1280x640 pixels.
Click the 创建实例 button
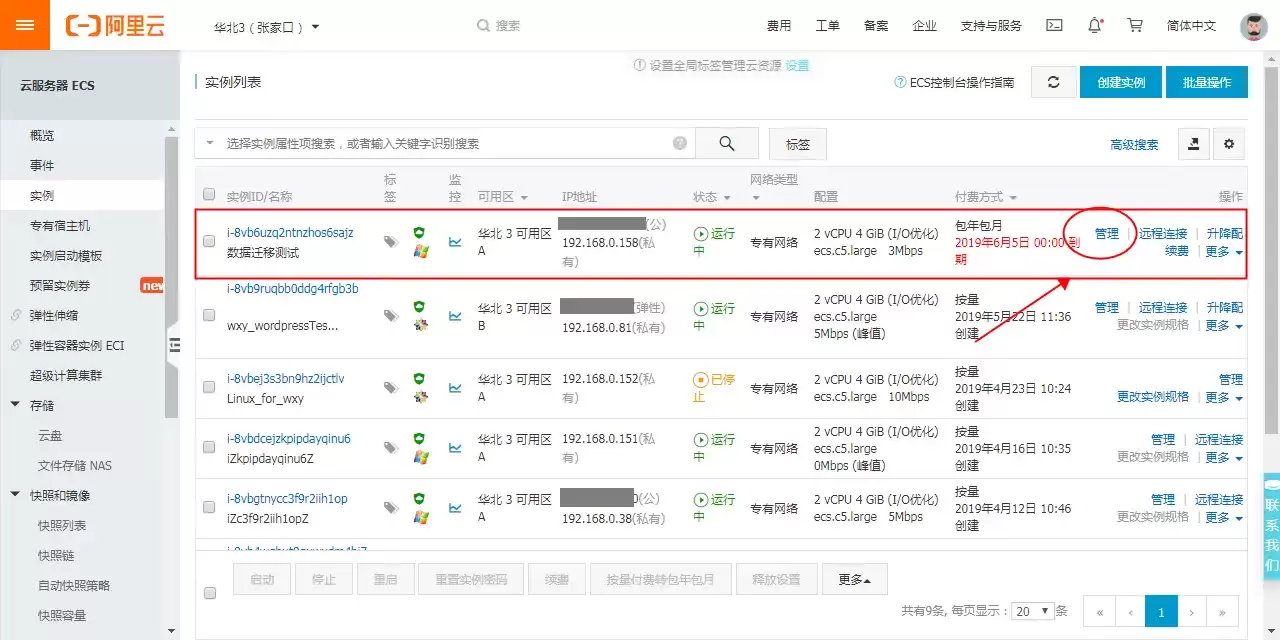pos(1121,82)
